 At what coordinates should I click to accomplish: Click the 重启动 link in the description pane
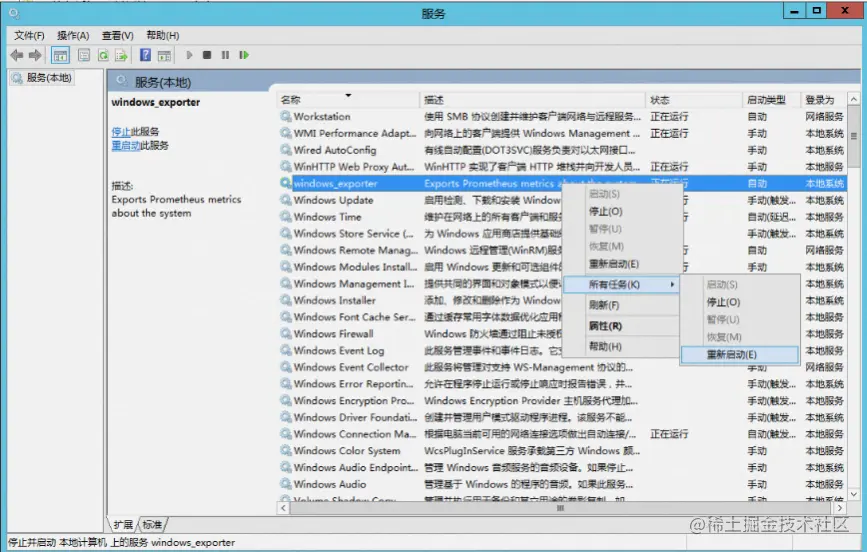click(126, 145)
